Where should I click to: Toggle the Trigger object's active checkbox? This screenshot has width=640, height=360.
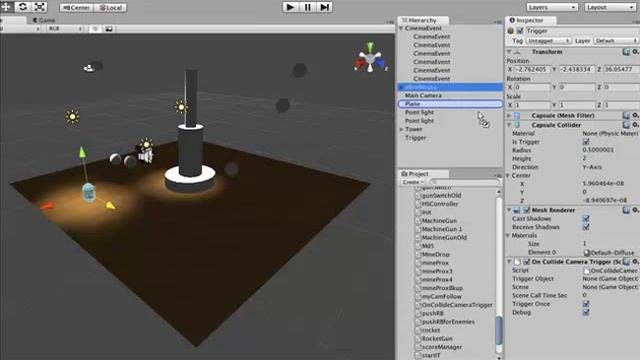point(520,31)
